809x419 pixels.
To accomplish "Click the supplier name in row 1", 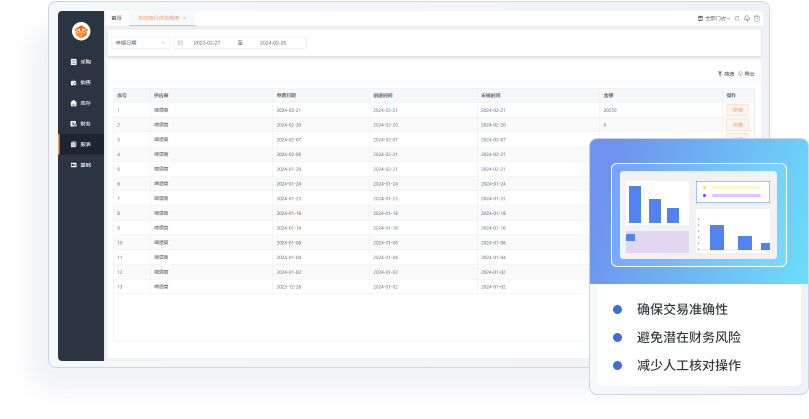I will pos(161,110).
